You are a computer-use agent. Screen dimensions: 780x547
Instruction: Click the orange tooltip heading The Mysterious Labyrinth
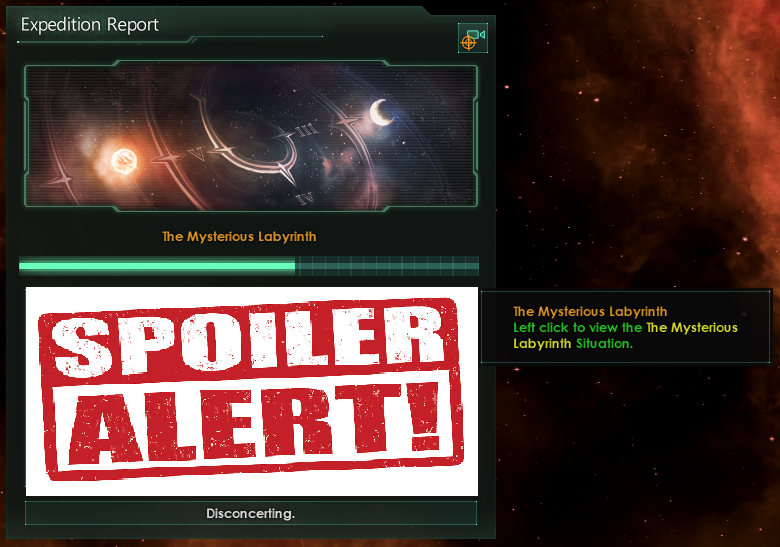pyautogui.click(x=590, y=312)
